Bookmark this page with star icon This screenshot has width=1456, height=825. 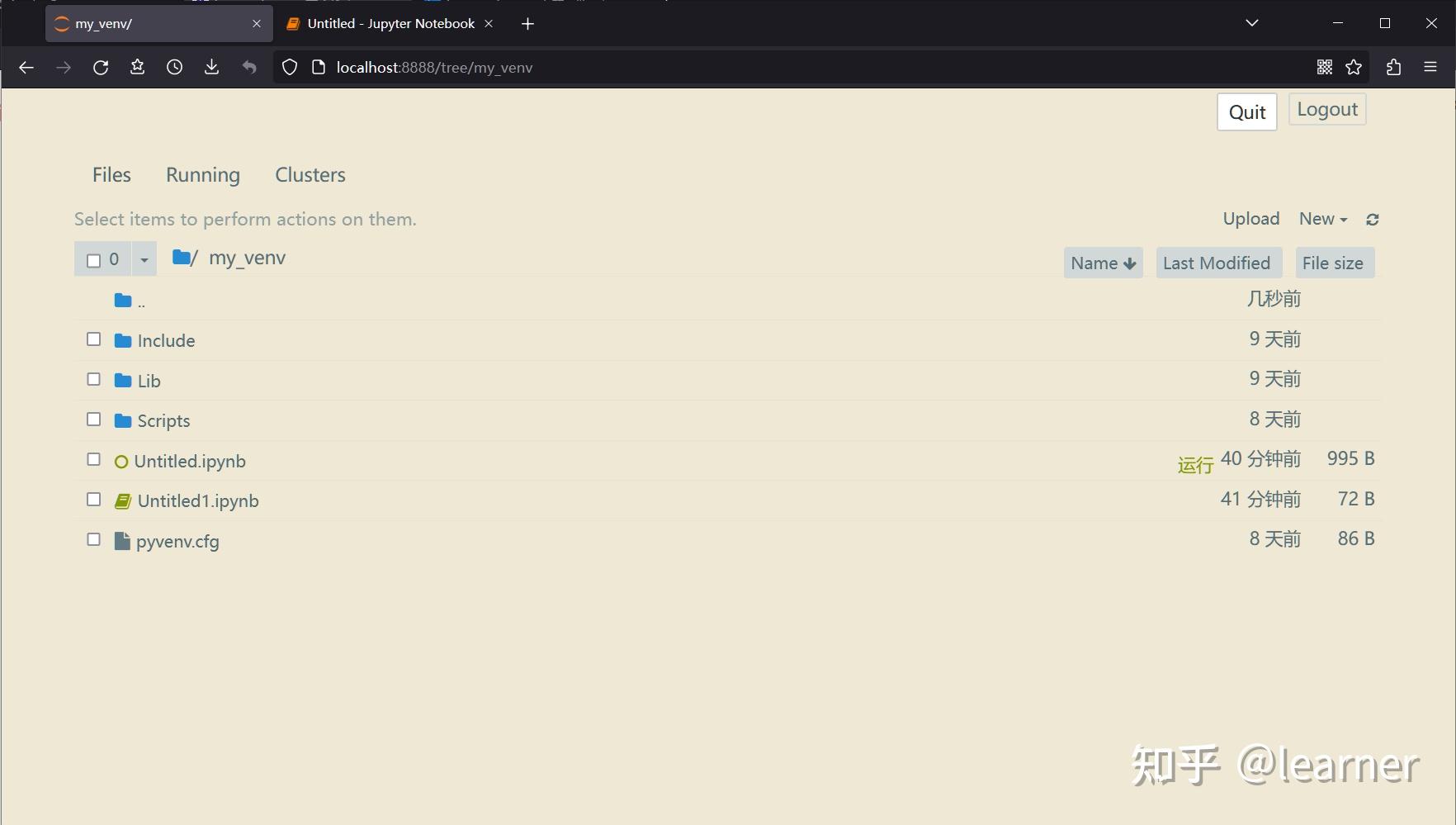(1354, 68)
